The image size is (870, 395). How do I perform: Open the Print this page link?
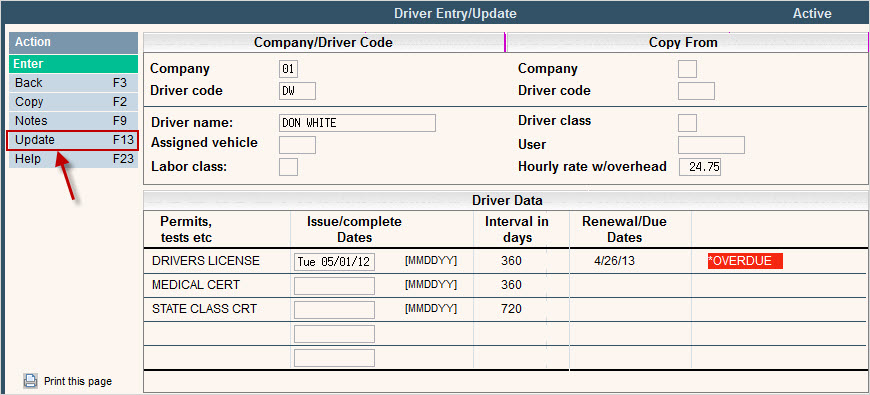pos(78,382)
